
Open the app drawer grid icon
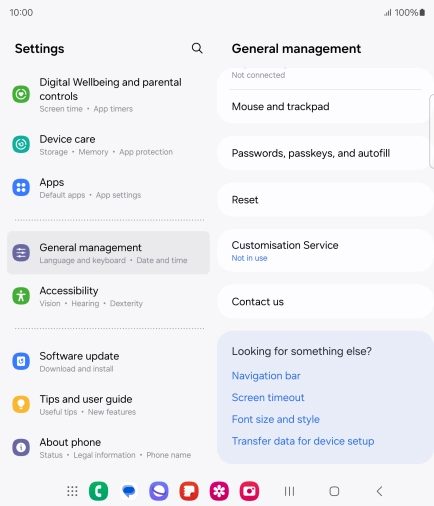click(72, 491)
